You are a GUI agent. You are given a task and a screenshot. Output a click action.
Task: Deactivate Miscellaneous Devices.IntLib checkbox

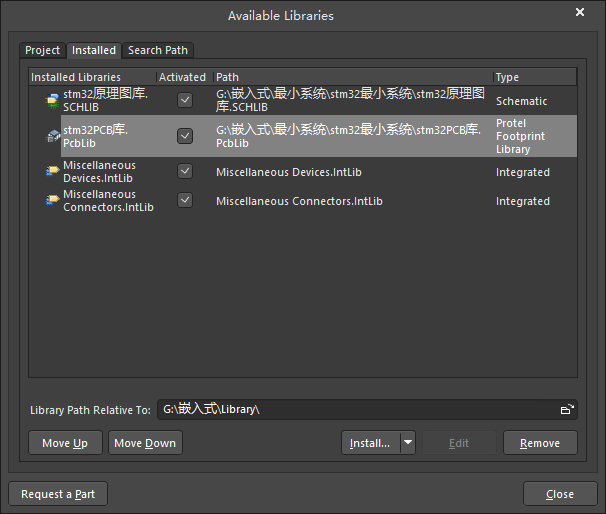click(x=185, y=171)
